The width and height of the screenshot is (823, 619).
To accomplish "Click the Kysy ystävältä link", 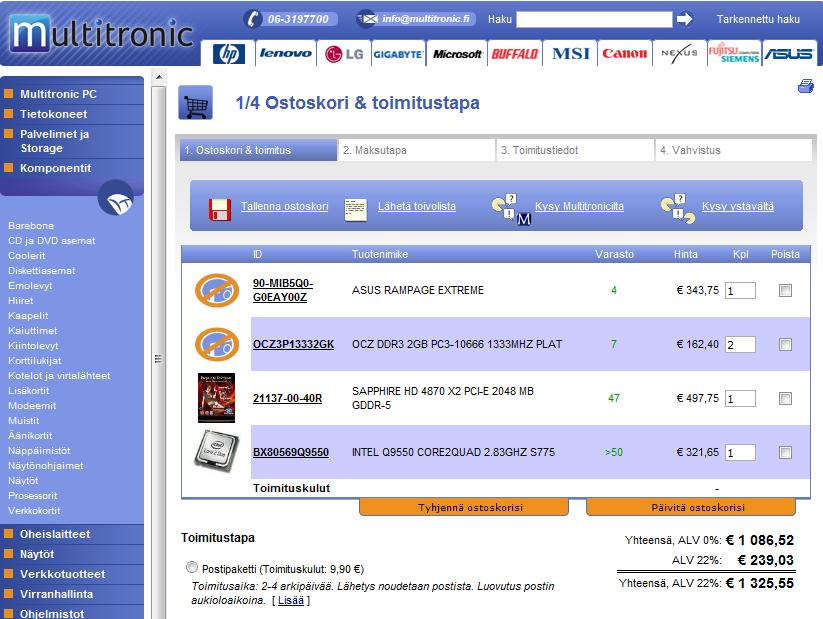I will point(738,206).
